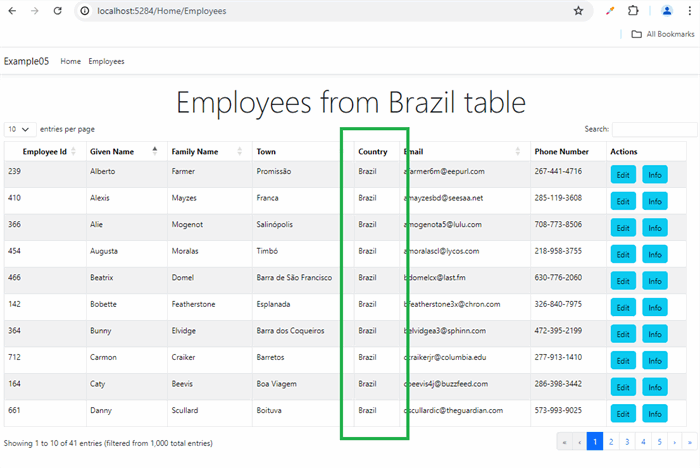
Task: Show info for Bobette Featherstone
Action: click(x=655, y=308)
